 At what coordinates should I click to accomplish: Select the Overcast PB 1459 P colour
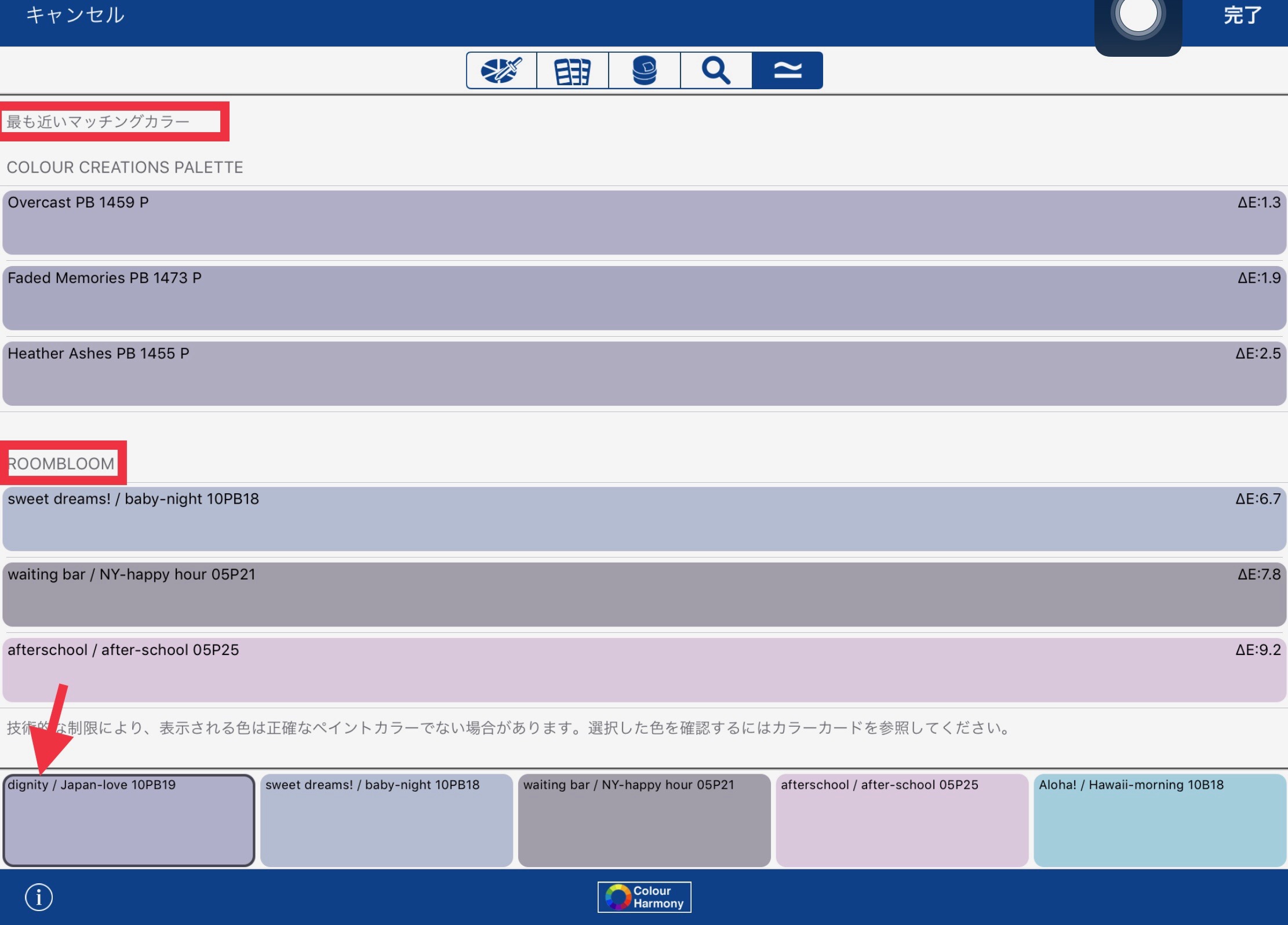645,223
